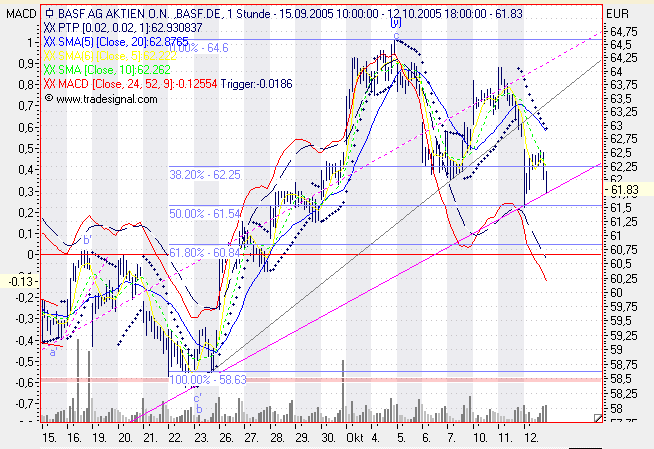Select the SMA(6) [Close, 5] legend entry
654x449 pixels.
click(117, 56)
